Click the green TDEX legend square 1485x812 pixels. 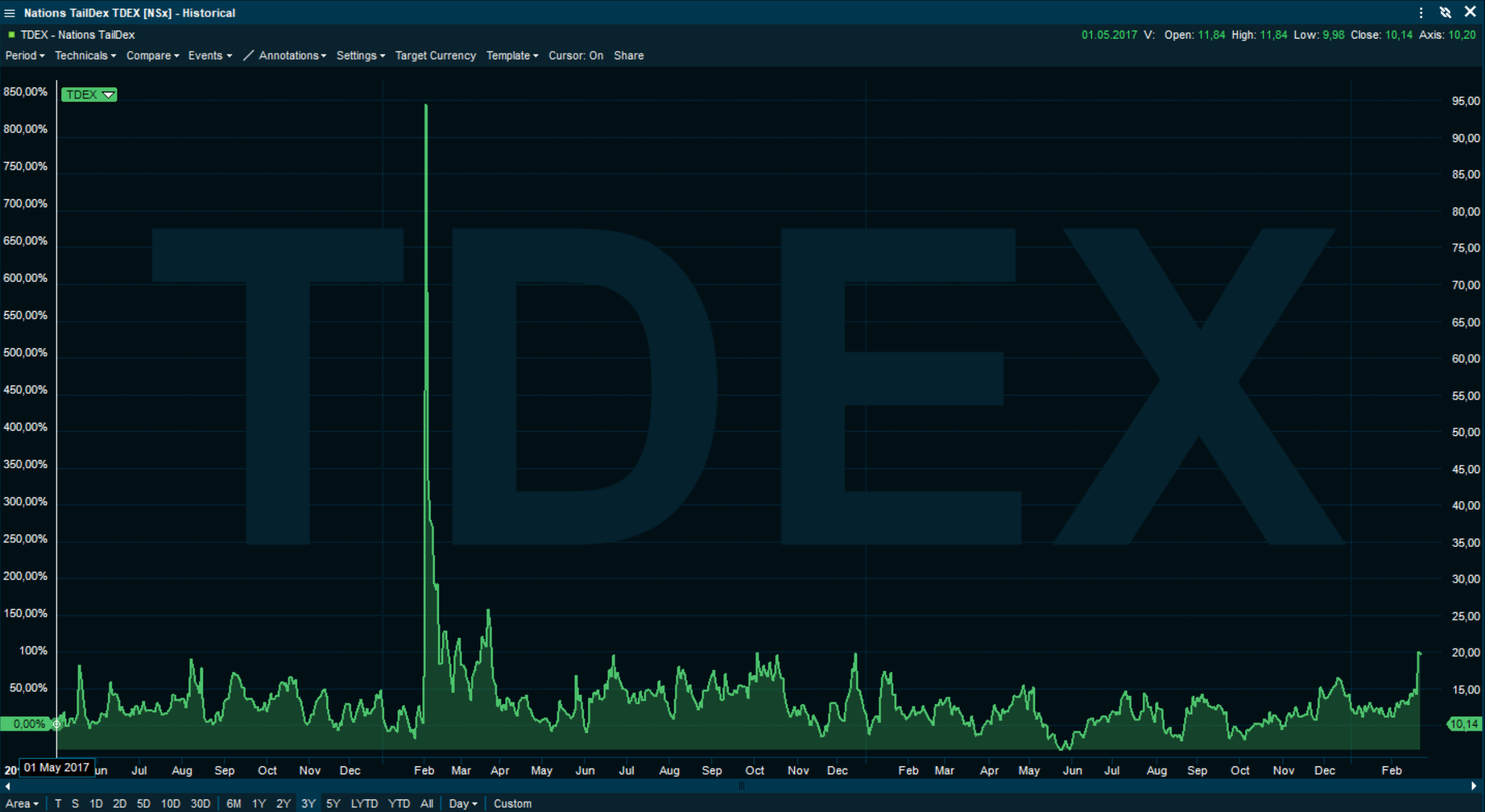click(x=11, y=35)
